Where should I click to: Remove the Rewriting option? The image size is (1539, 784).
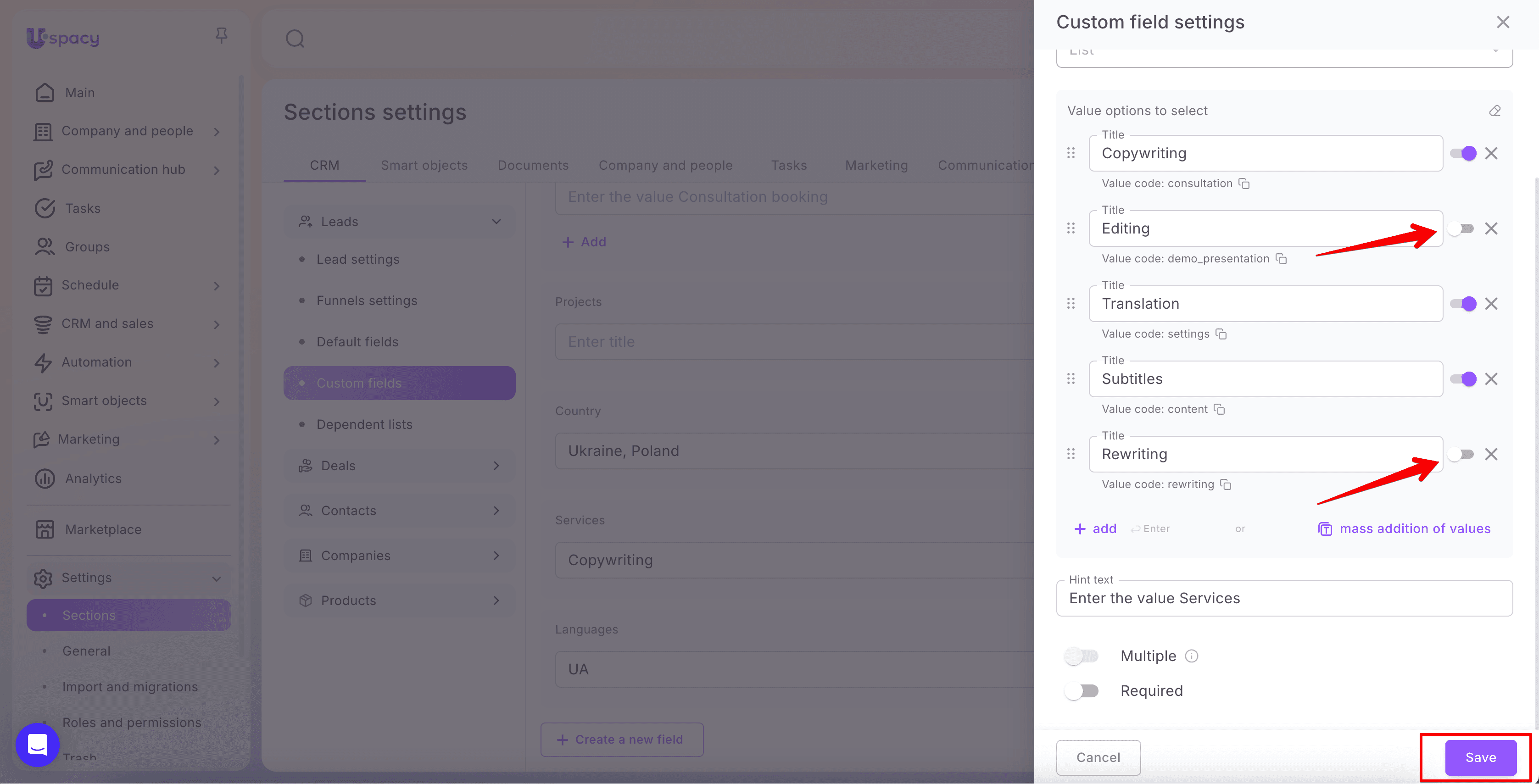(x=1491, y=455)
